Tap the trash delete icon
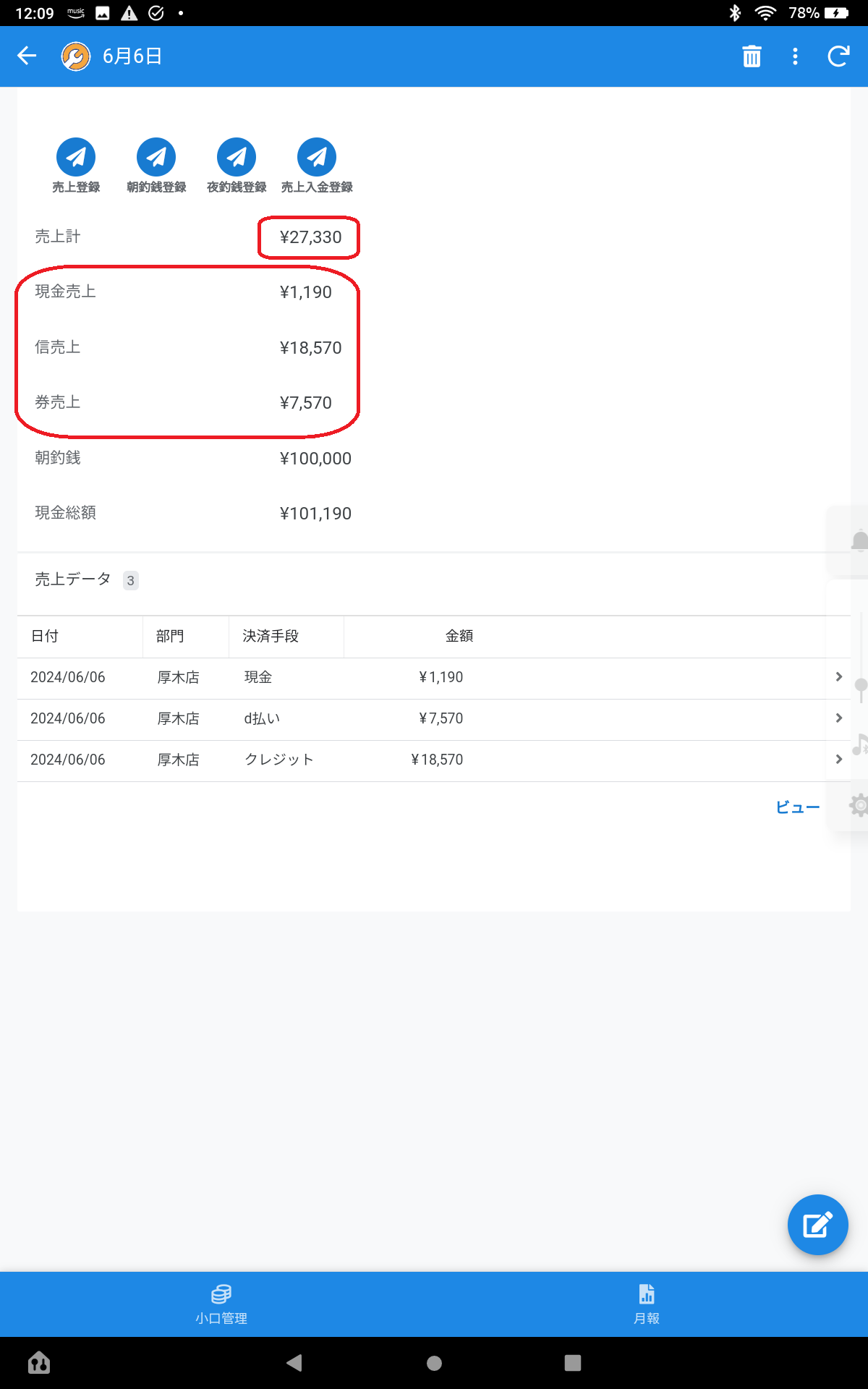 pos(752,56)
